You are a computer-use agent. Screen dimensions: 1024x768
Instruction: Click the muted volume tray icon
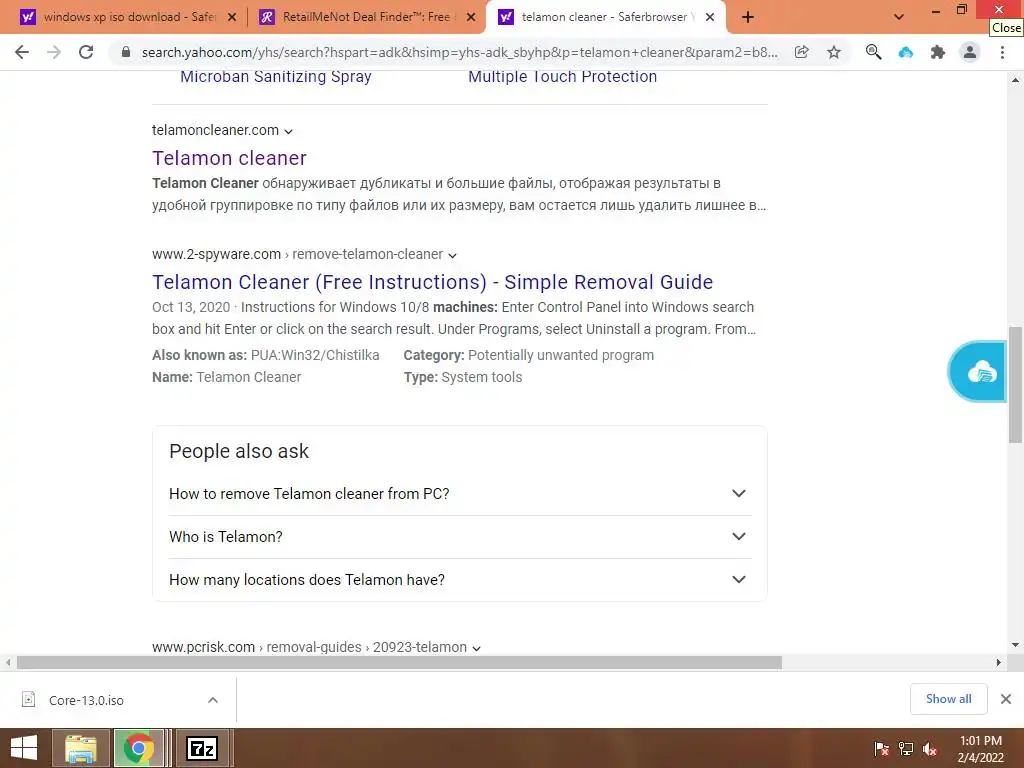tap(930, 748)
